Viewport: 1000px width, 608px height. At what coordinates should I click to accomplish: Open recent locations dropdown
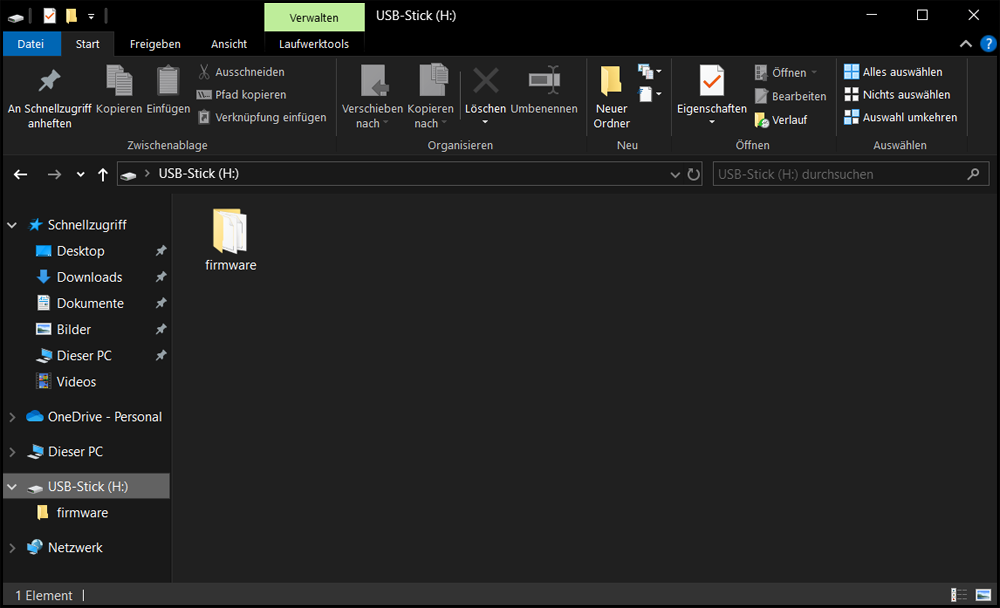(80, 174)
